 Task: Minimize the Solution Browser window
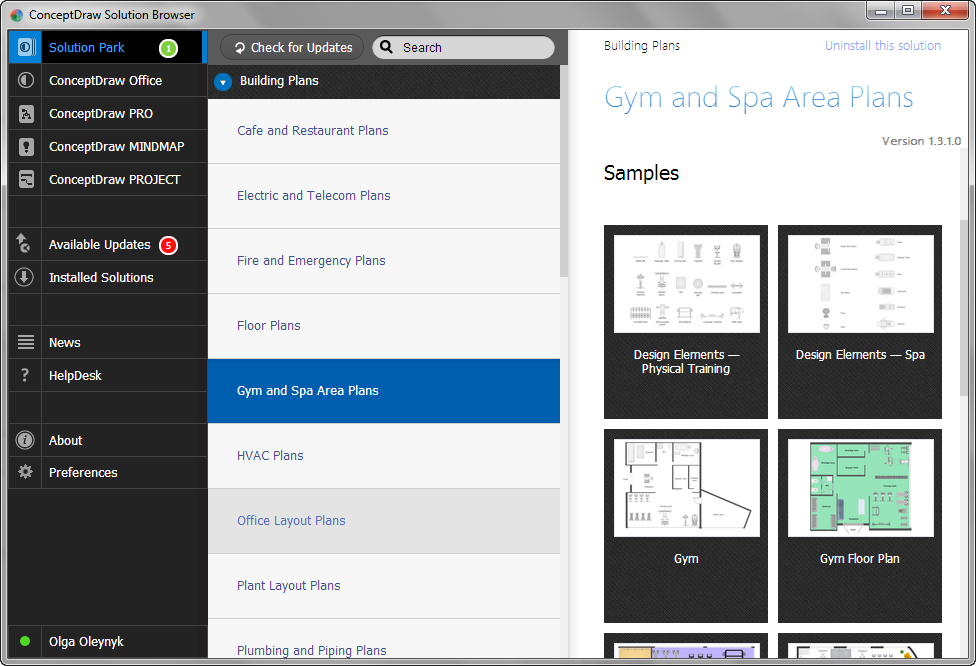tap(881, 11)
